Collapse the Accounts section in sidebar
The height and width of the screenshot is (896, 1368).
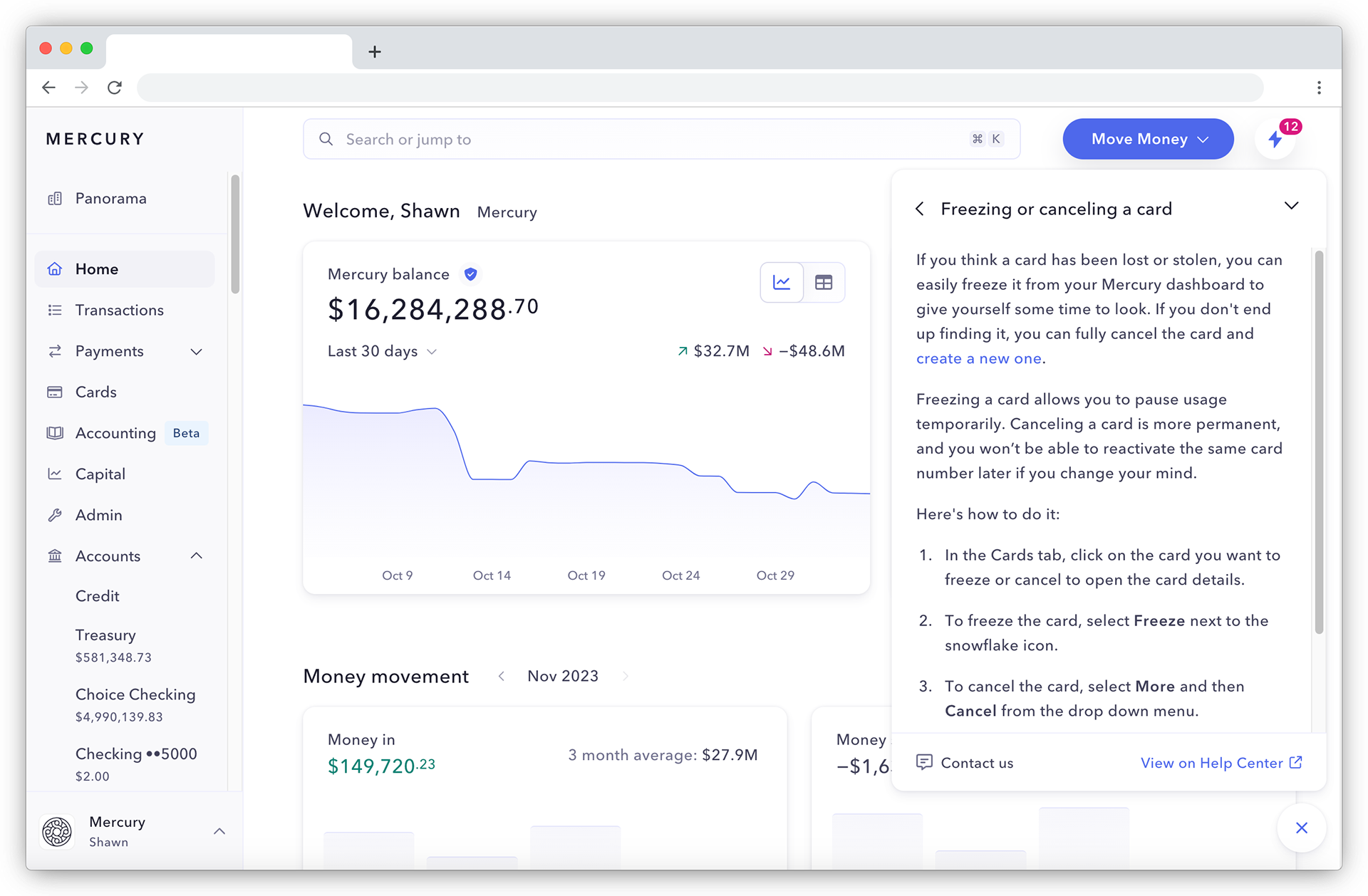click(197, 556)
